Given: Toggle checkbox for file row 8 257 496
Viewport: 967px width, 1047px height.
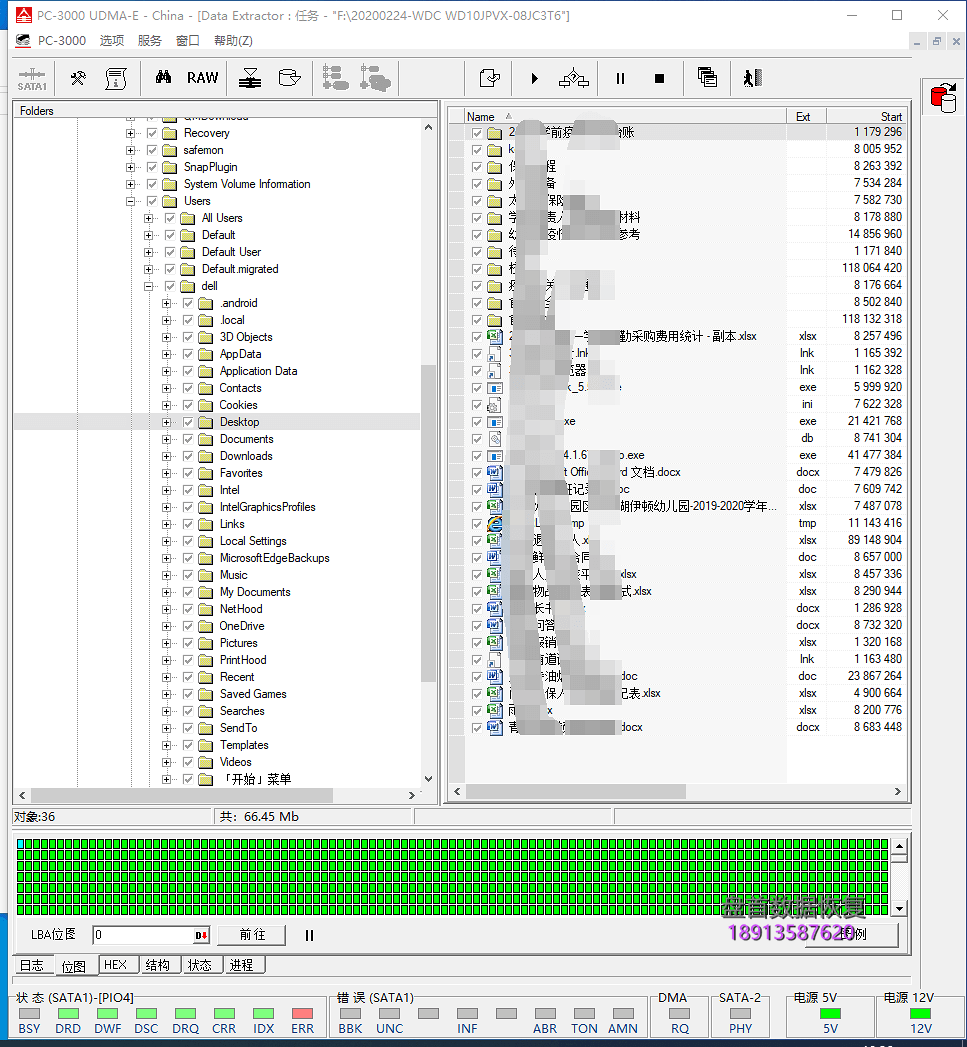Looking at the screenshot, I should [x=477, y=337].
